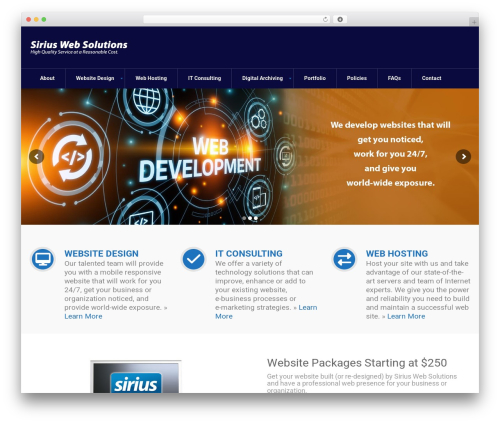Click the IT CONSULTING heading
Screen dimensions: 500x423
tap(249, 253)
